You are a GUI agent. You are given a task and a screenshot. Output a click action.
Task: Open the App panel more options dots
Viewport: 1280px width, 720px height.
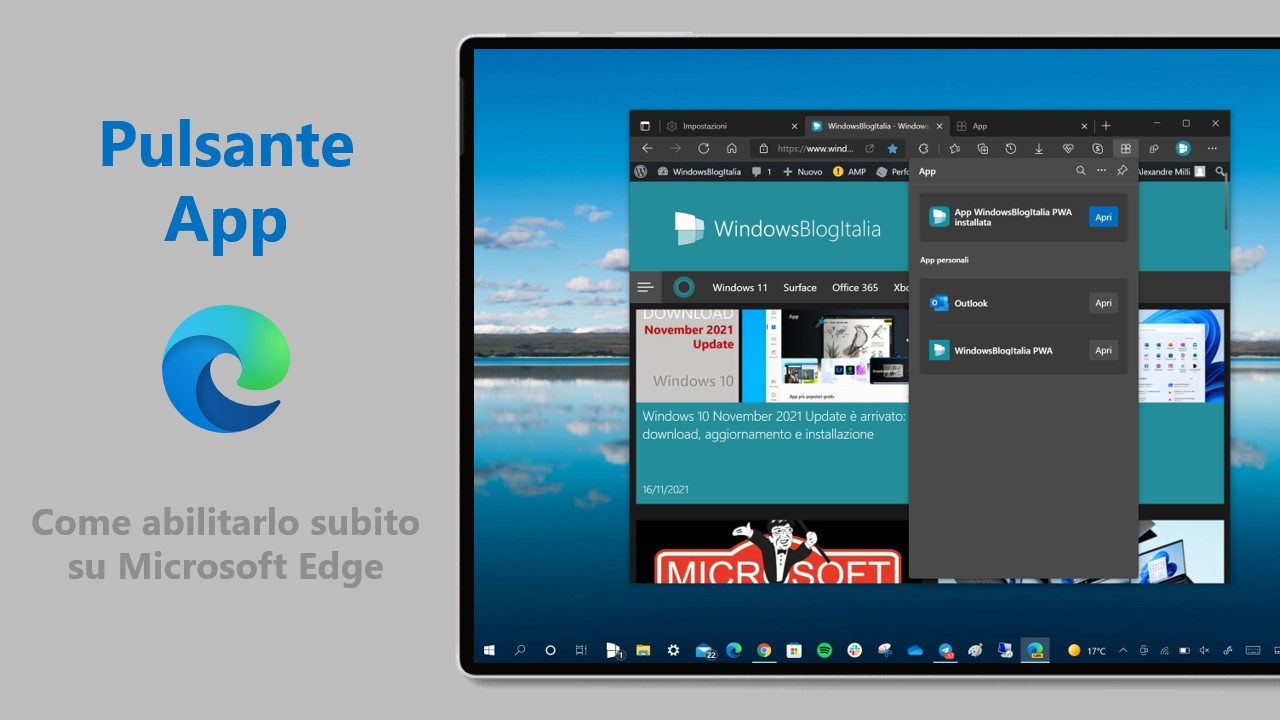pos(1101,171)
